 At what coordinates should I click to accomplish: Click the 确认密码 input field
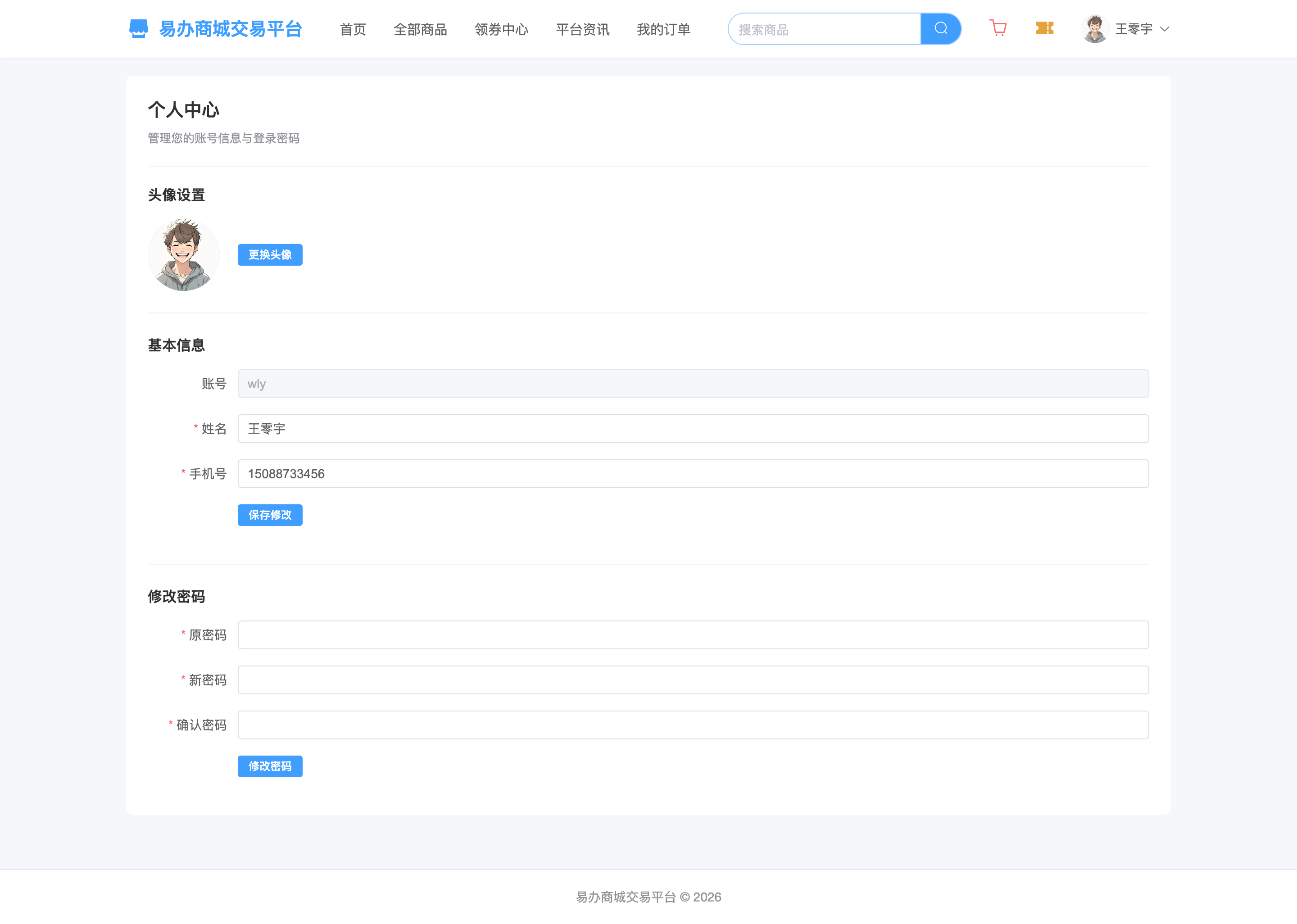(x=693, y=724)
